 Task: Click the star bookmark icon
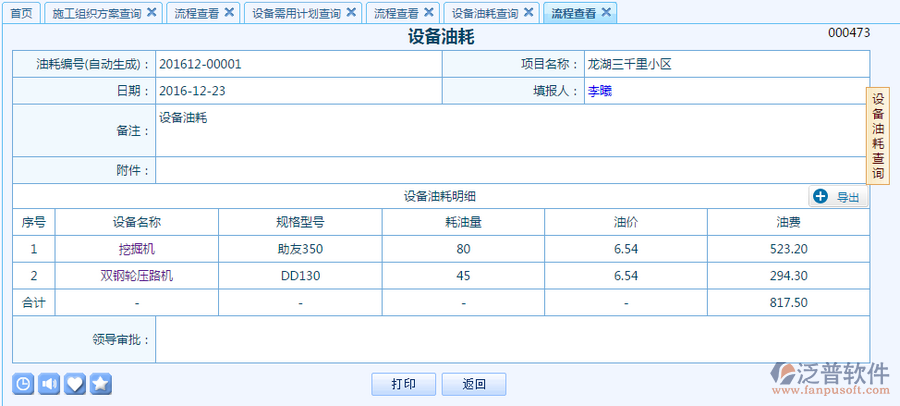(100, 384)
